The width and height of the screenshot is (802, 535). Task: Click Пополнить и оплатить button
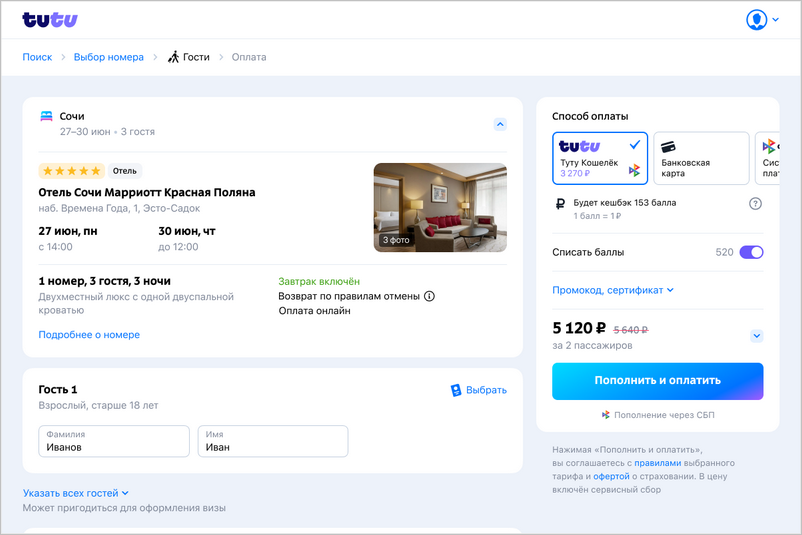coord(658,381)
